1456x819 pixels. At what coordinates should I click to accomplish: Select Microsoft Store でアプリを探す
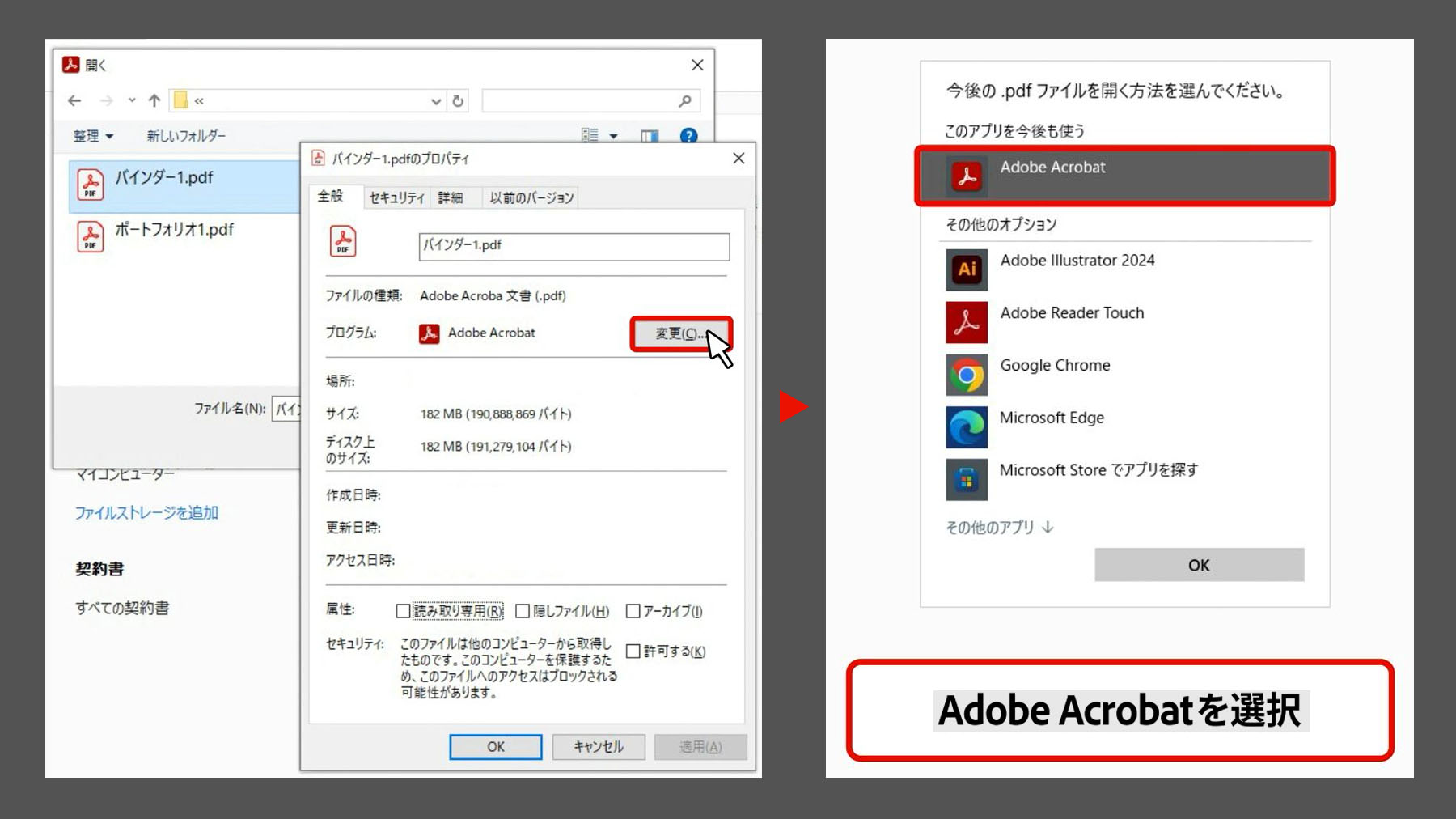(x=1124, y=480)
